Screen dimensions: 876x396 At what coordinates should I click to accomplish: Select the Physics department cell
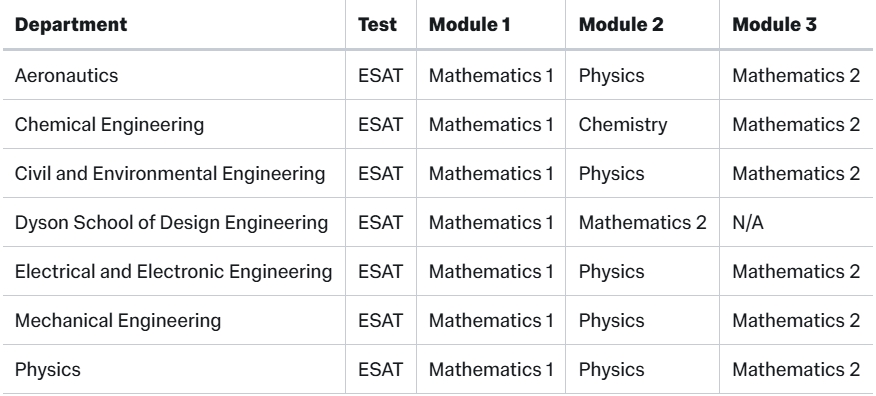(47, 370)
